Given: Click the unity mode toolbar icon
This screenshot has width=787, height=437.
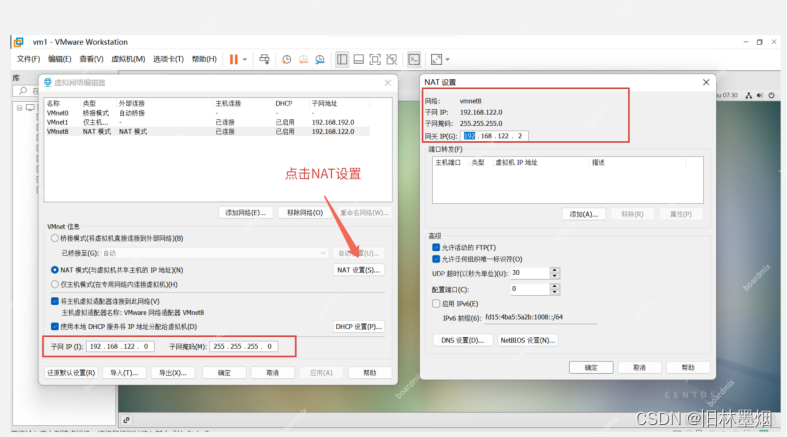Looking at the screenshot, I should (x=391, y=59).
